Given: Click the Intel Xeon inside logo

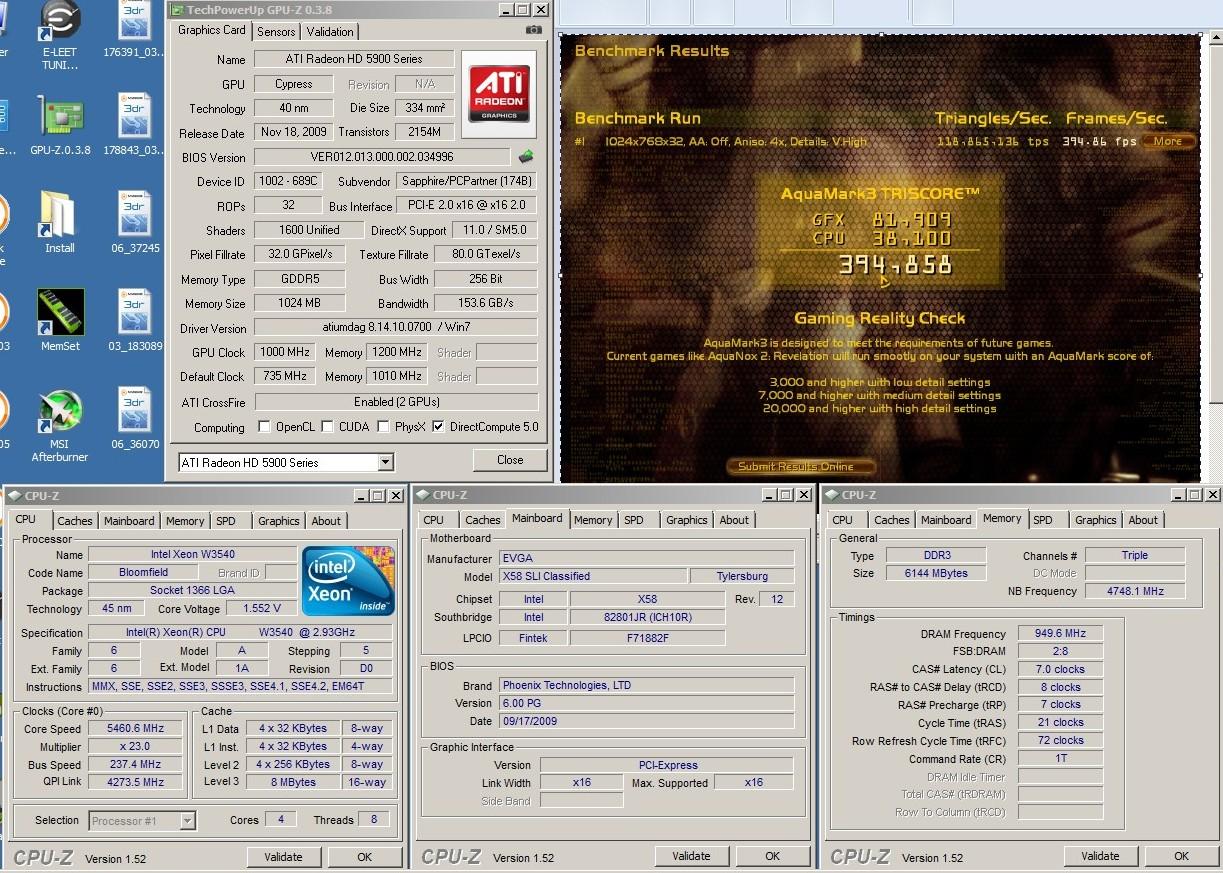Looking at the screenshot, I should coord(348,581).
